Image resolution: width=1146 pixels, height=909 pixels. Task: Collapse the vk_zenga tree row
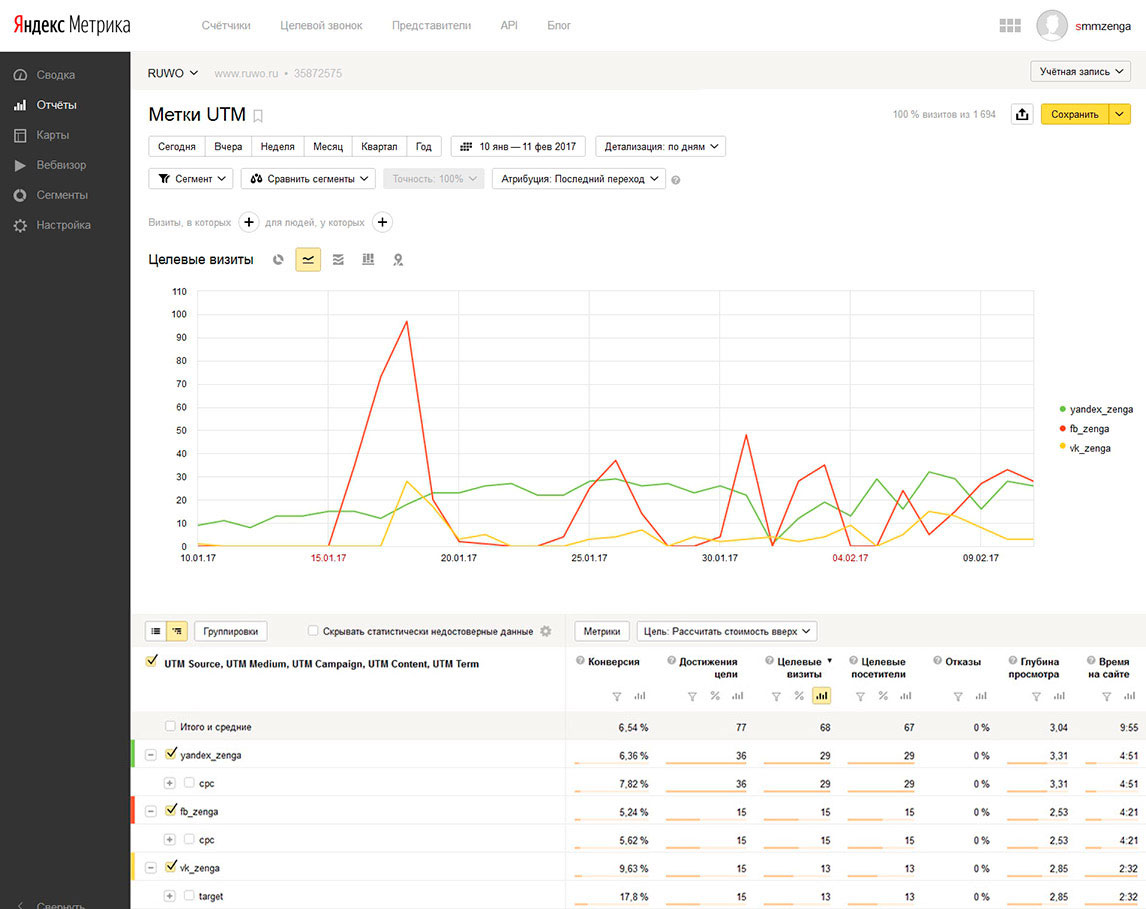[x=150, y=868]
